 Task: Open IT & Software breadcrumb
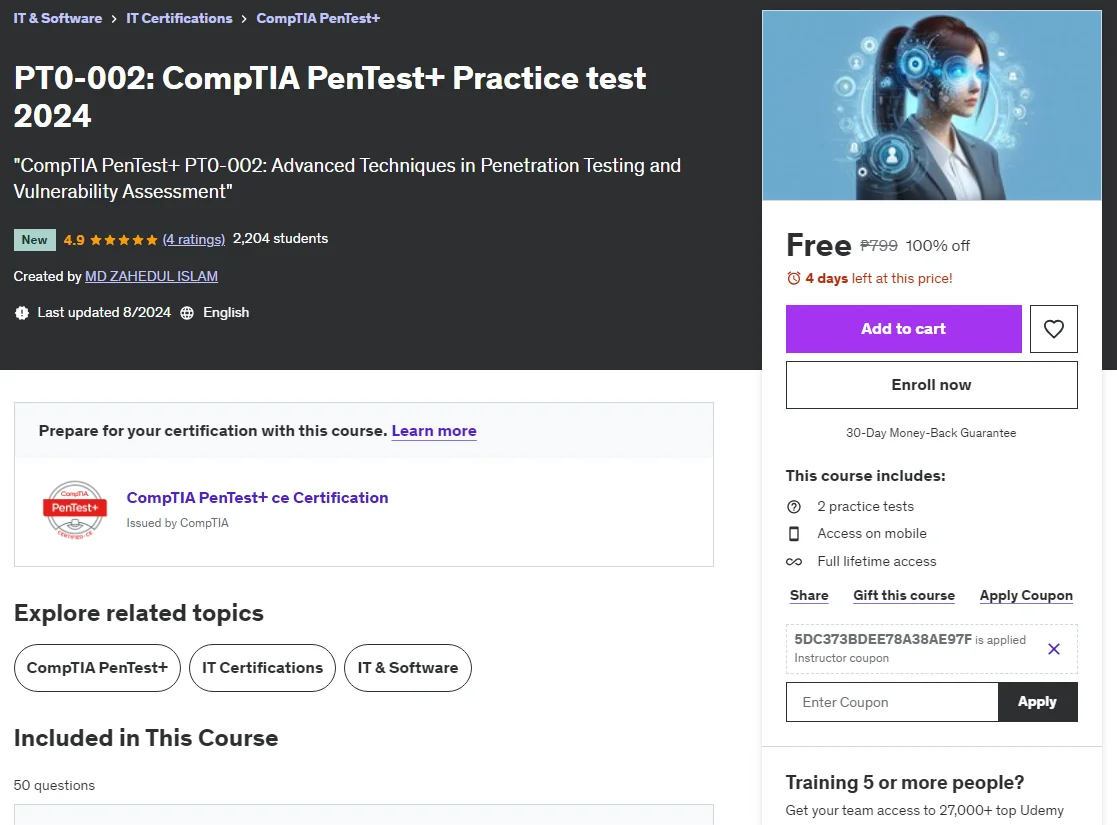point(58,19)
